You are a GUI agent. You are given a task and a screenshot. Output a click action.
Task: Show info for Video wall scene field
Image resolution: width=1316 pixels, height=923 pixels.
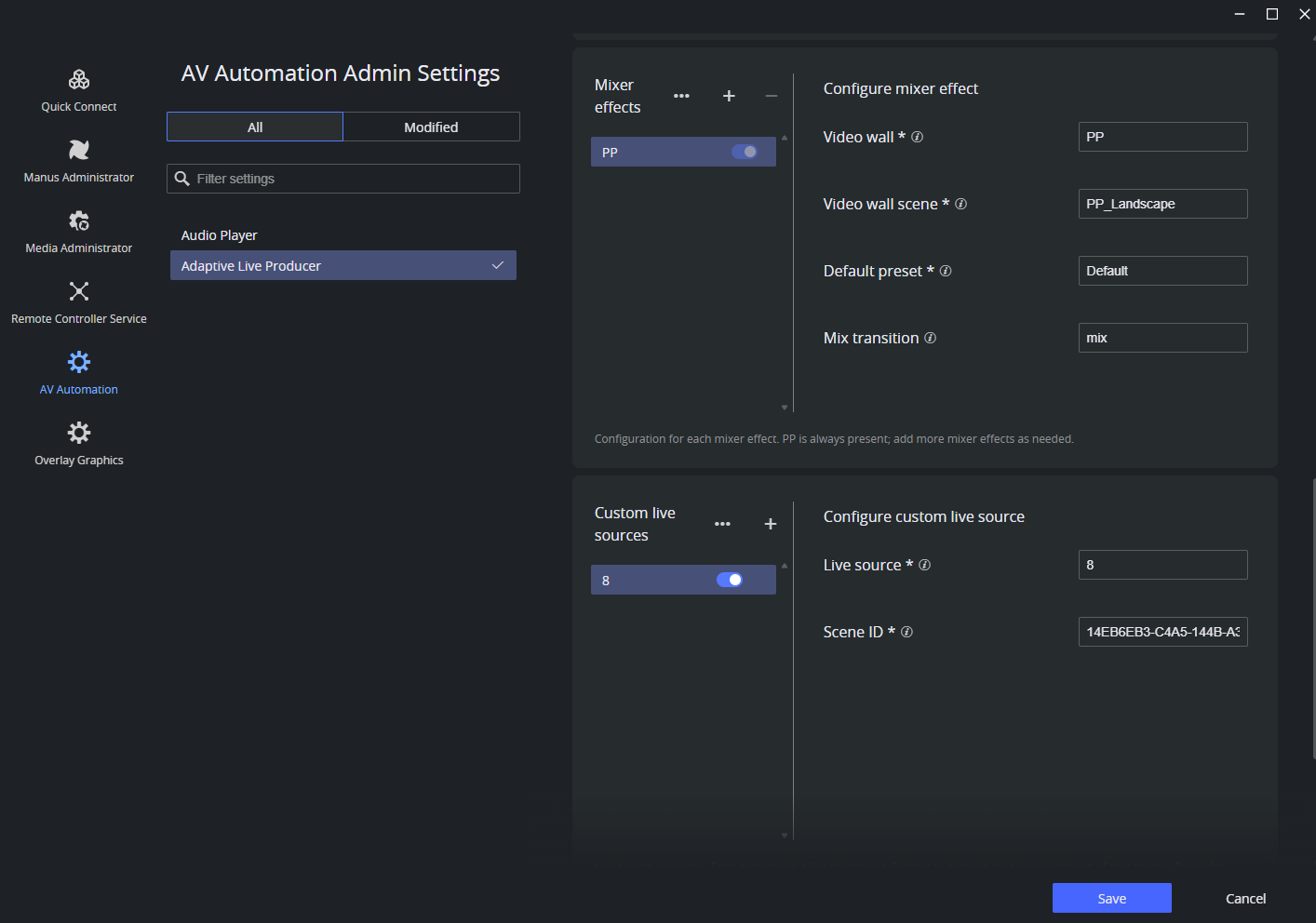pos(960,204)
